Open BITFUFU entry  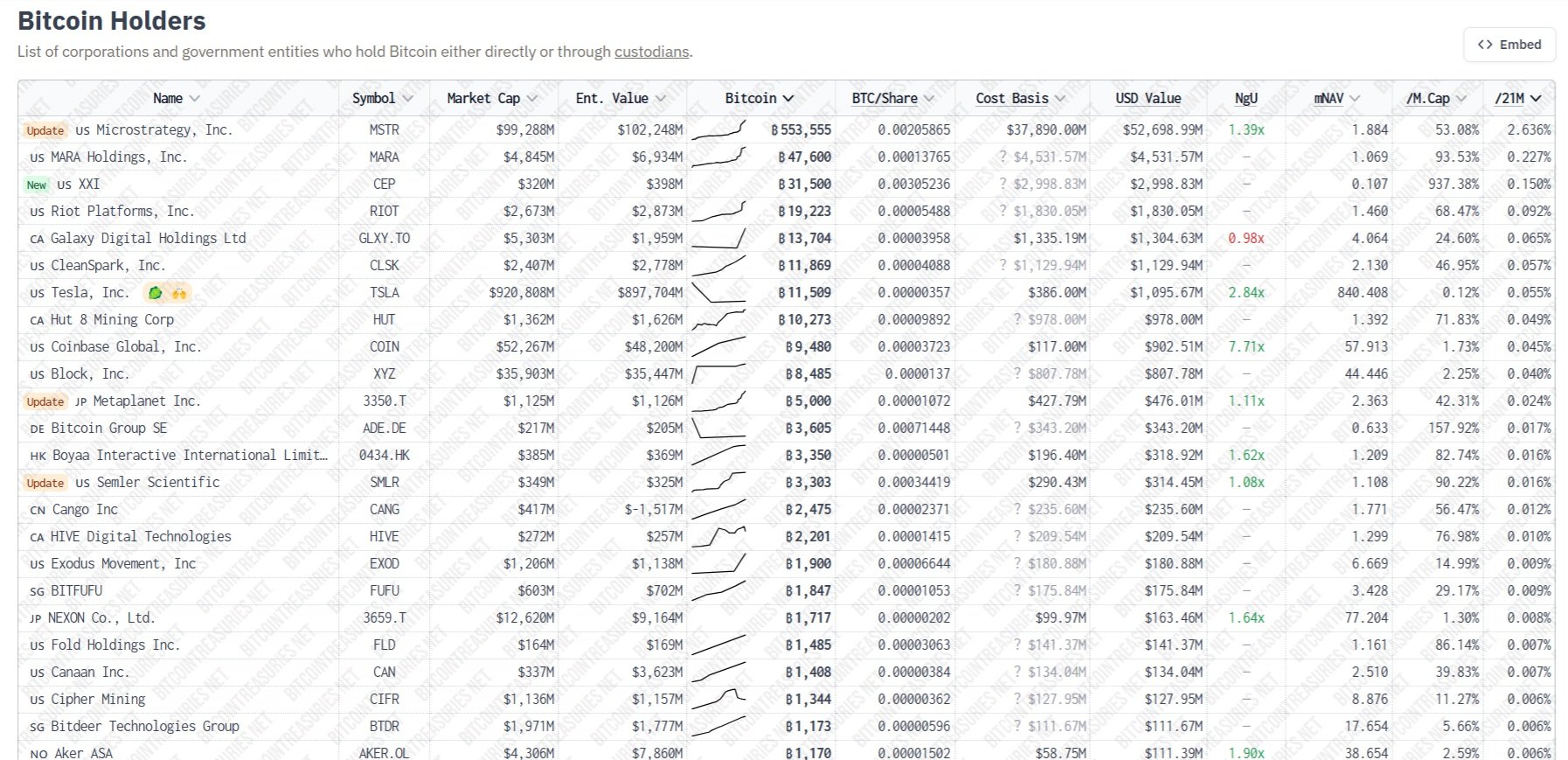(x=76, y=590)
